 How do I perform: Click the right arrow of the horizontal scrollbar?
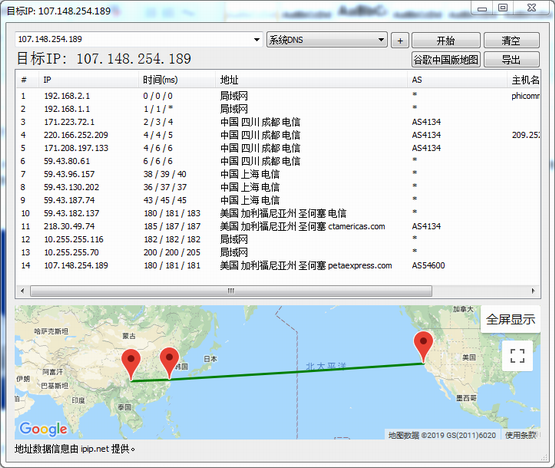coord(533,291)
